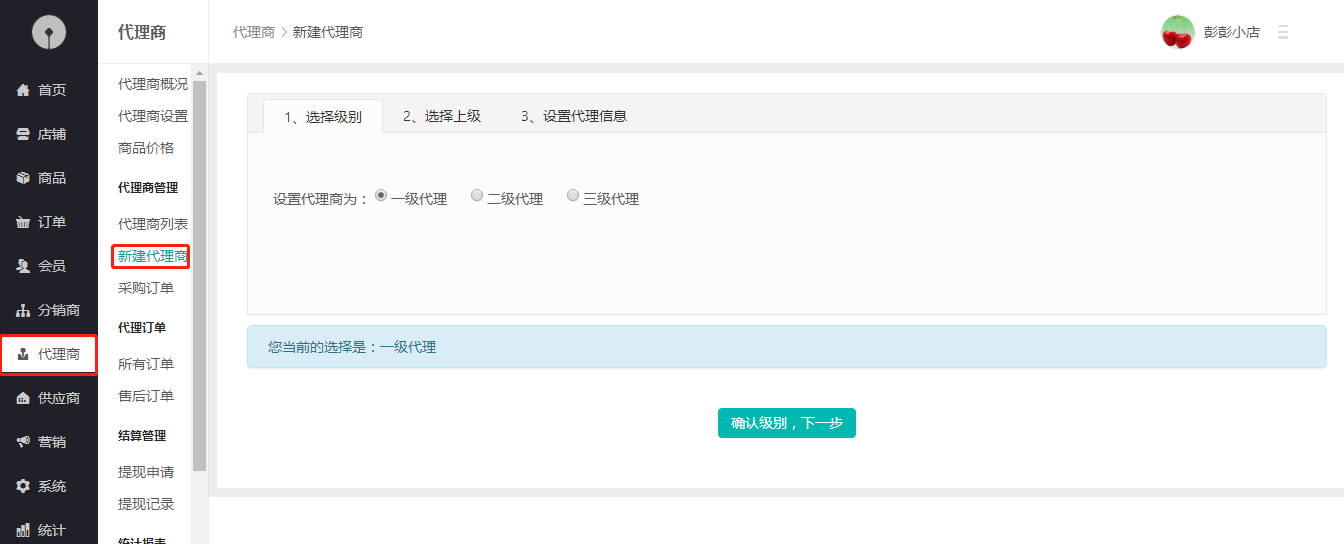
Task: Go to 提现申请 under 结算管理
Action: [146, 472]
